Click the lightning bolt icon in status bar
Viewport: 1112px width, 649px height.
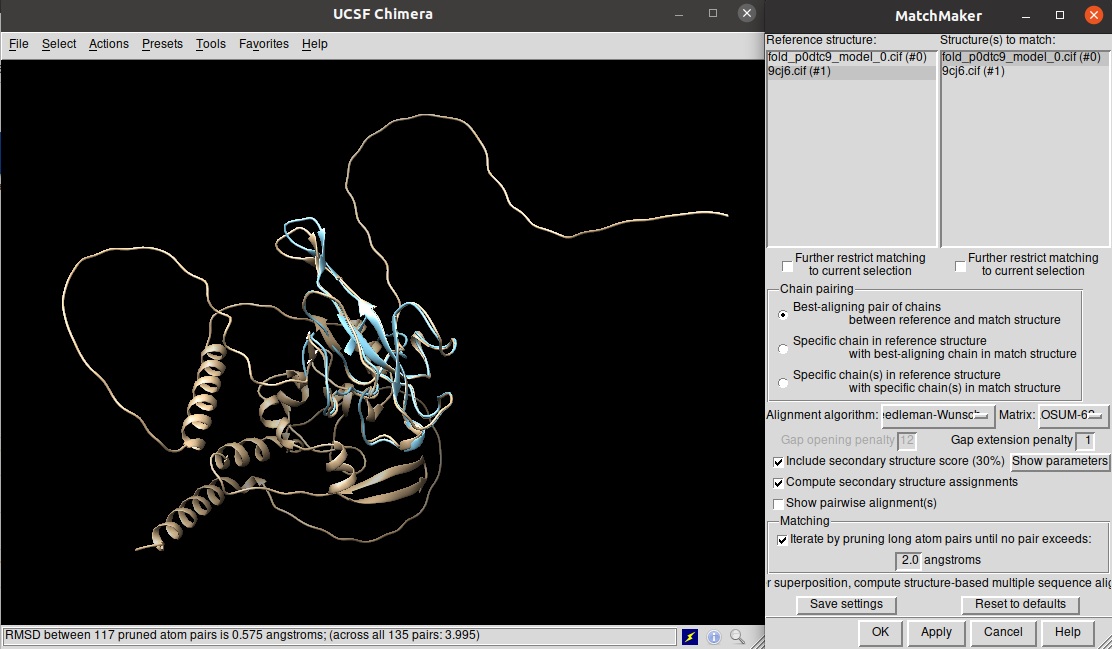pyautogui.click(x=690, y=636)
